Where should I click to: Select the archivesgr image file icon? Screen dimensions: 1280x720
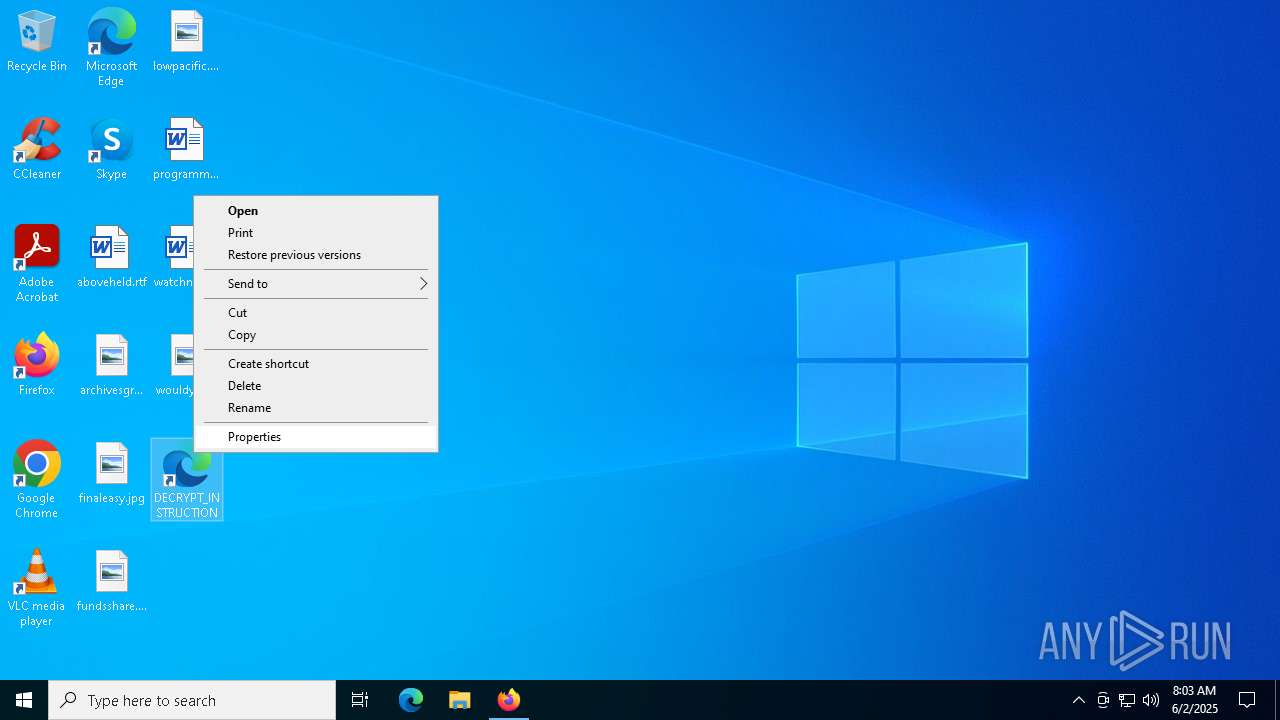(x=111, y=365)
